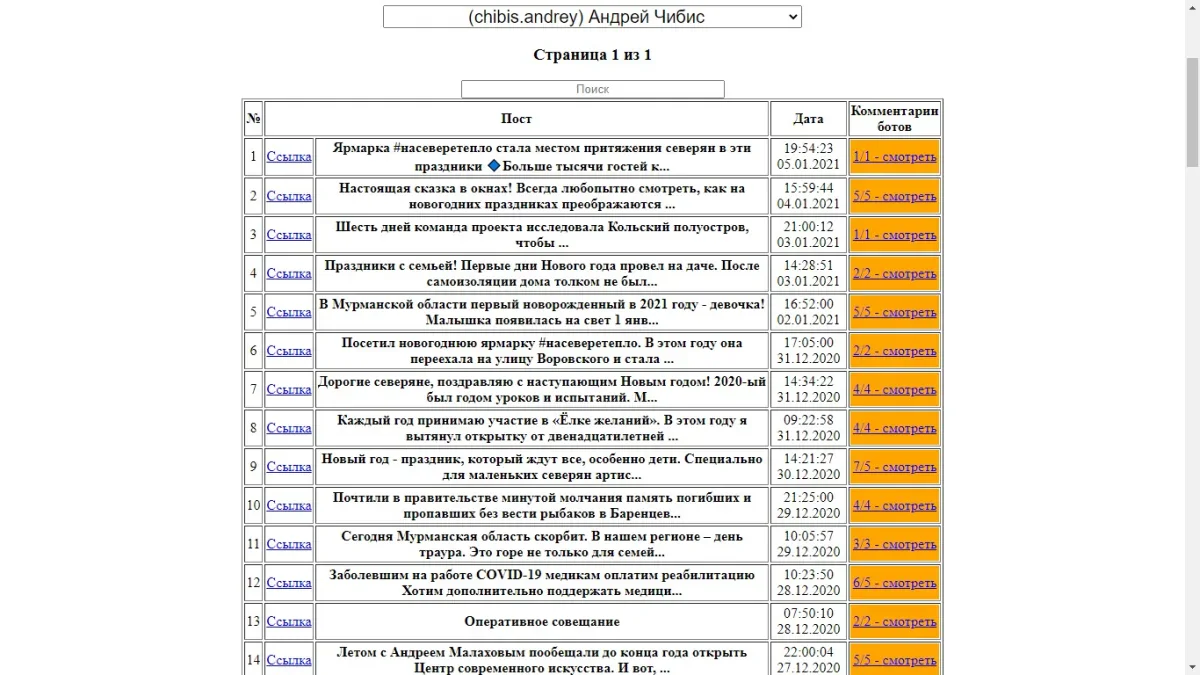Open Ссылка link in row 9
The image size is (1200, 675).
coord(289,467)
